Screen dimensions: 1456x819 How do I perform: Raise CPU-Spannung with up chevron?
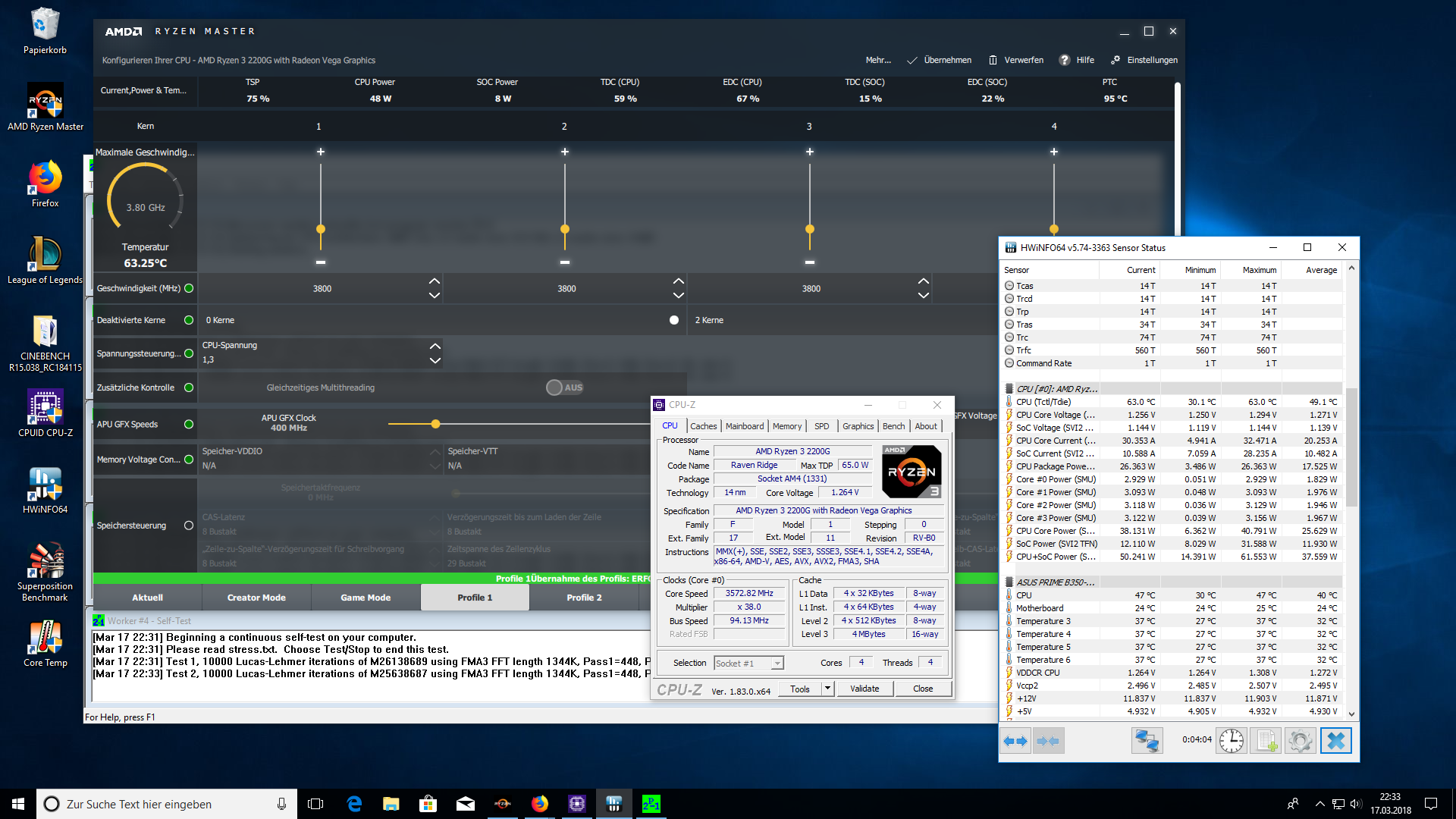point(435,346)
